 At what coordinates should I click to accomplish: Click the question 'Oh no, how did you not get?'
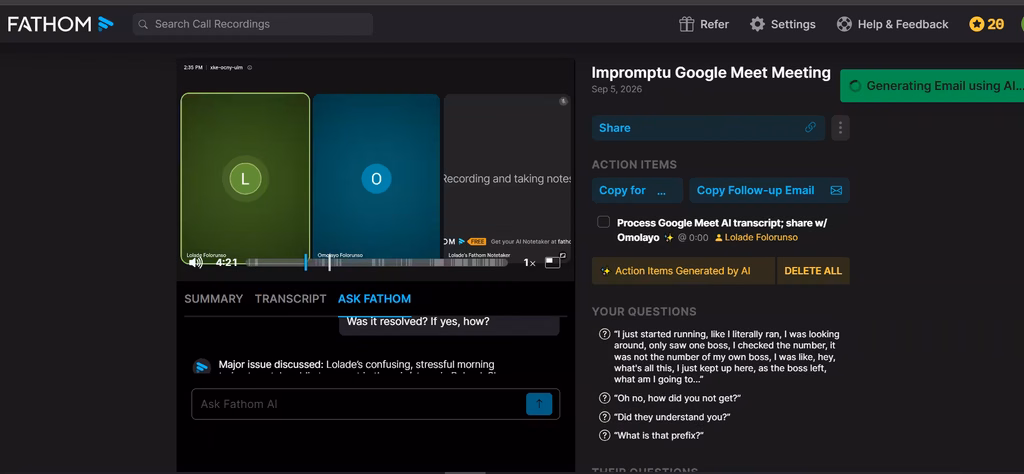coord(677,398)
